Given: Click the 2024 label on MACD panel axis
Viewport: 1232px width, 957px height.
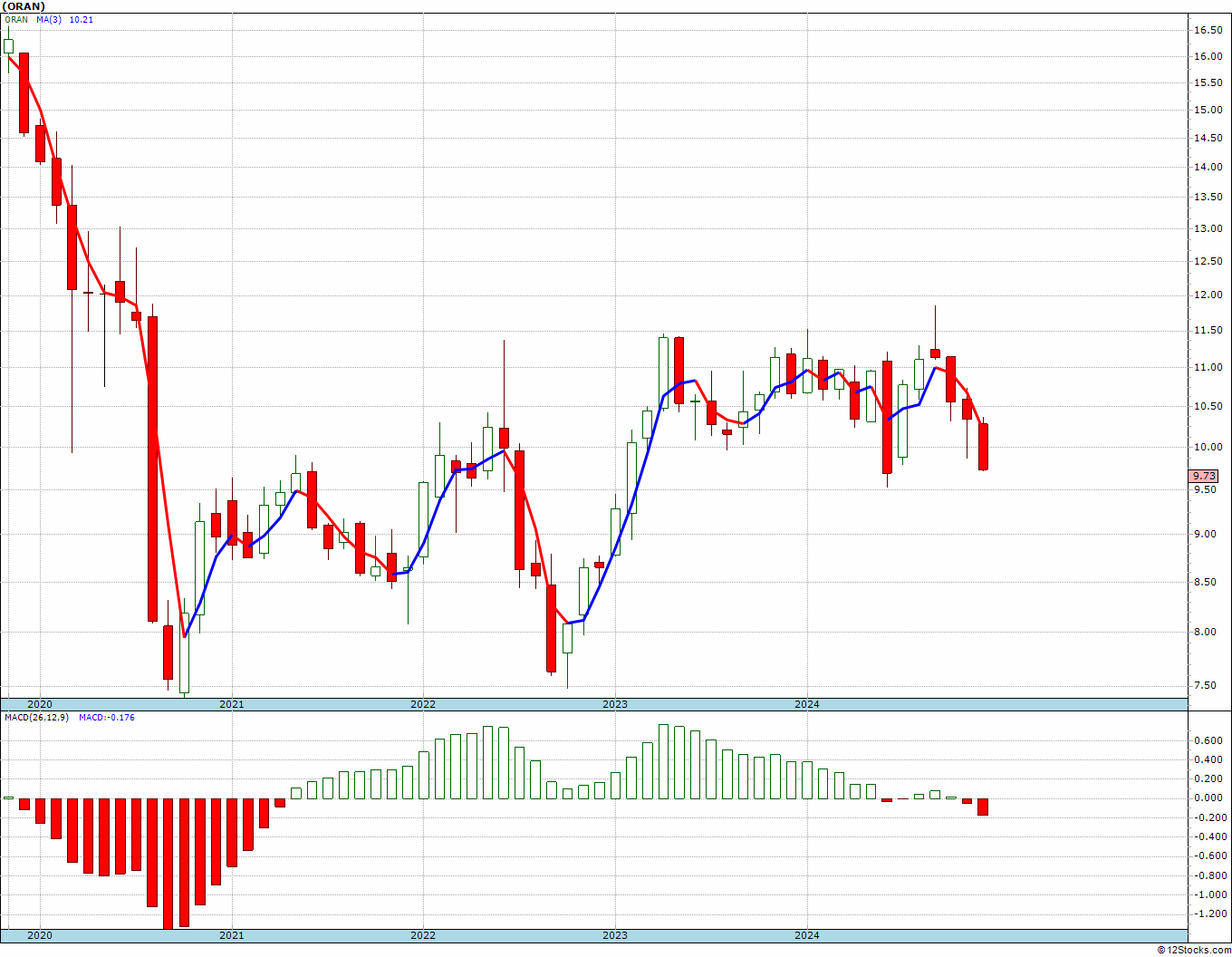Looking at the screenshot, I should tap(807, 935).
